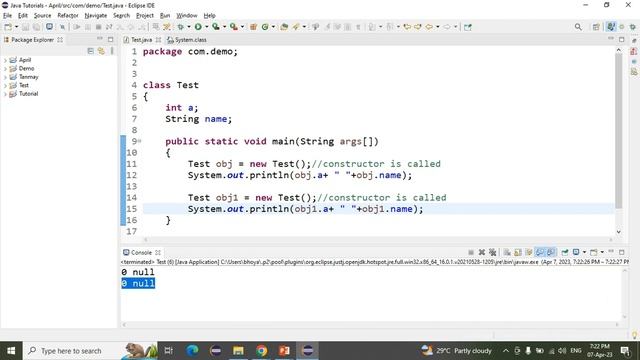Click line 9 folding marker in editor
This screenshot has width=640, height=360.
click(140, 141)
